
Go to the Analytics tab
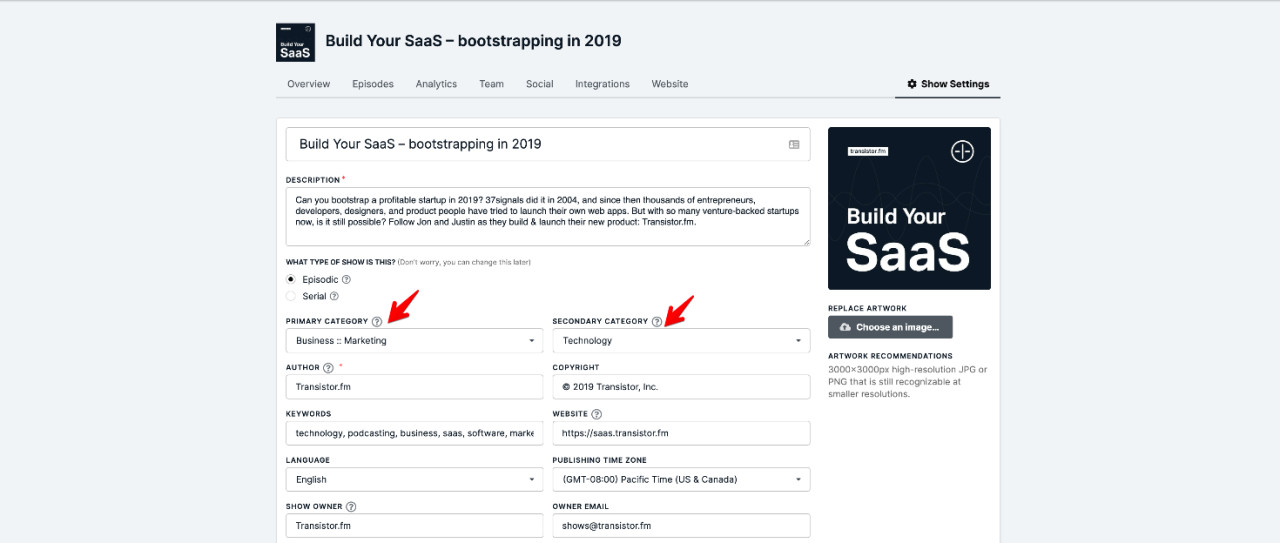pyautogui.click(x=436, y=84)
